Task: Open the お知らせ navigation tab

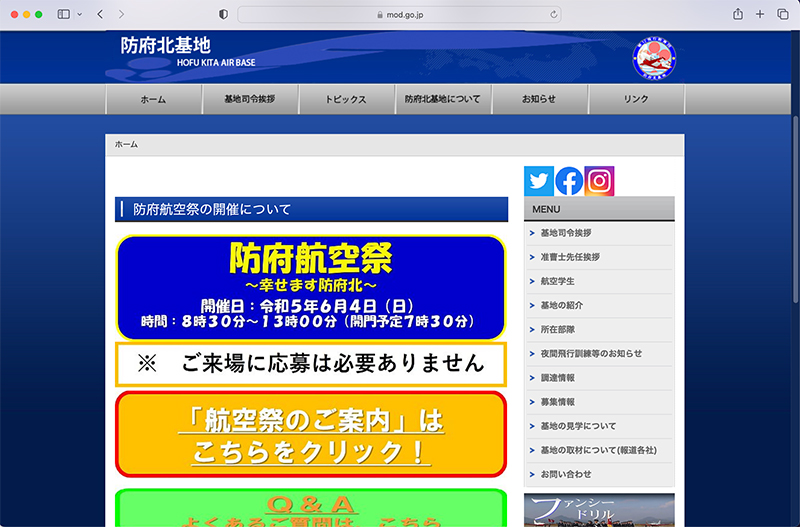Action: pyautogui.click(x=539, y=99)
